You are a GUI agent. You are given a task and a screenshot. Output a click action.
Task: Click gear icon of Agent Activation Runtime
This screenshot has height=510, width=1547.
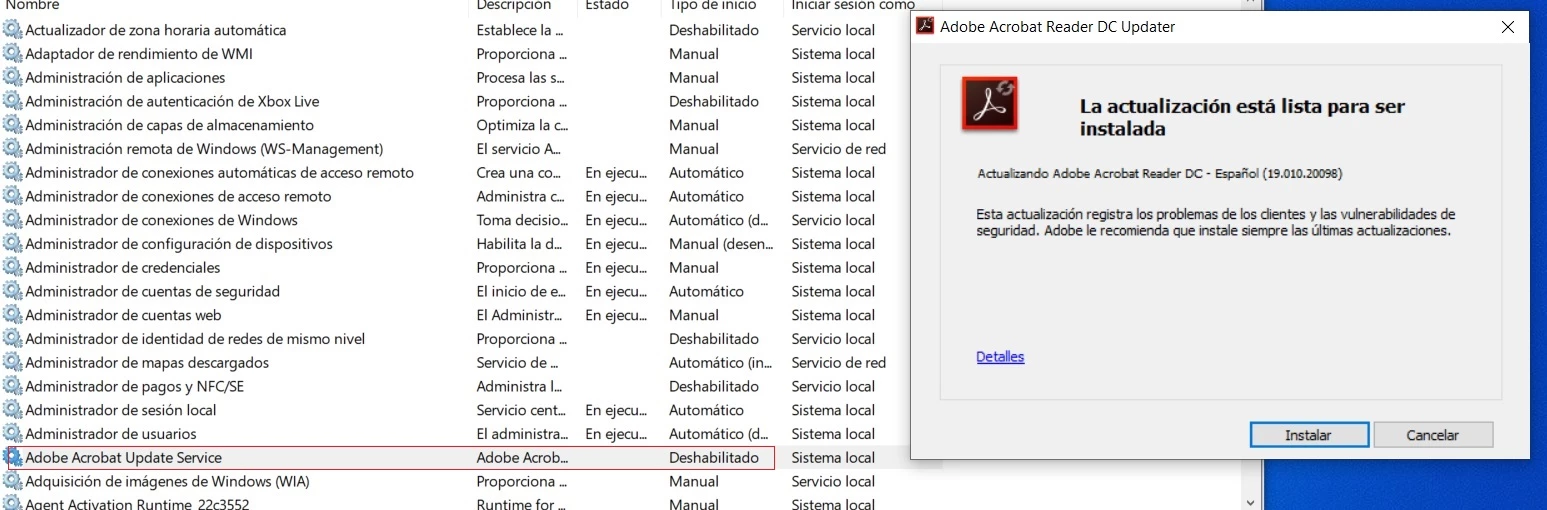pyautogui.click(x=12, y=504)
